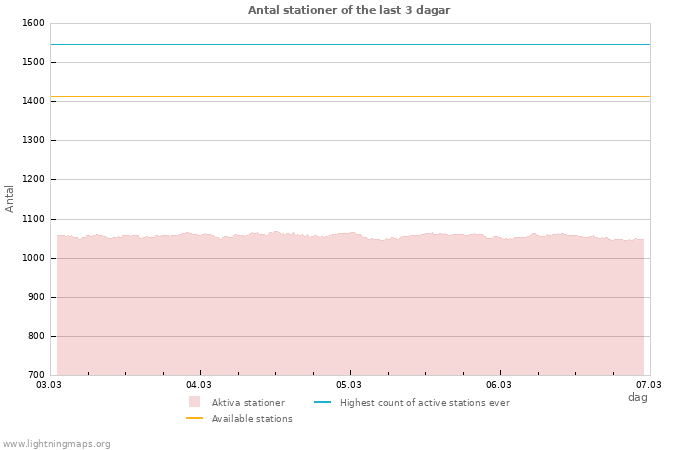Click the 700 y-axis tick value
The width and height of the screenshot is (700, 450).
pos(35,375)
